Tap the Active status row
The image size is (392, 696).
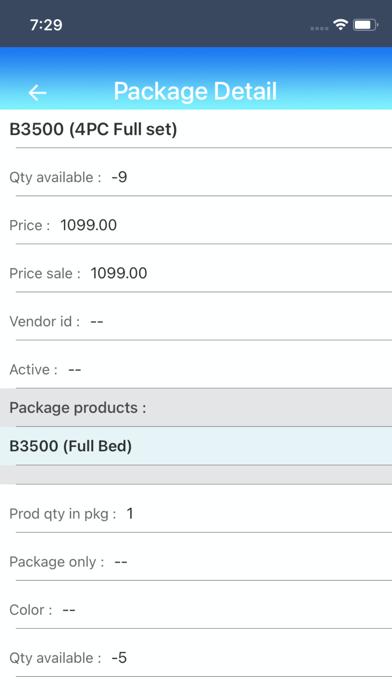click(x=196, y=369)
